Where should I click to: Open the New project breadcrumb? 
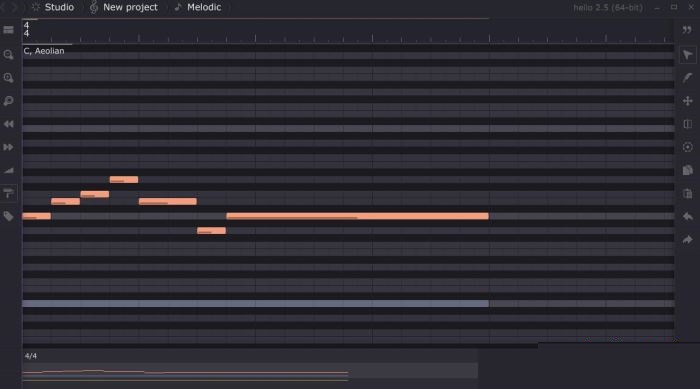pos(130,7)
